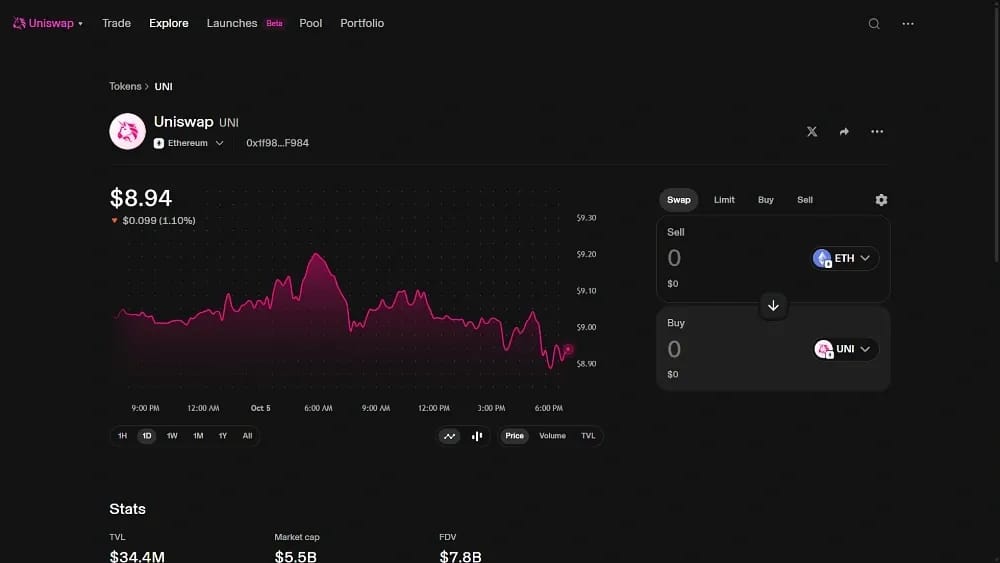Go back to Tokens breadcrumb
This screenshot has height=563, width=1000.
[125, 86]
